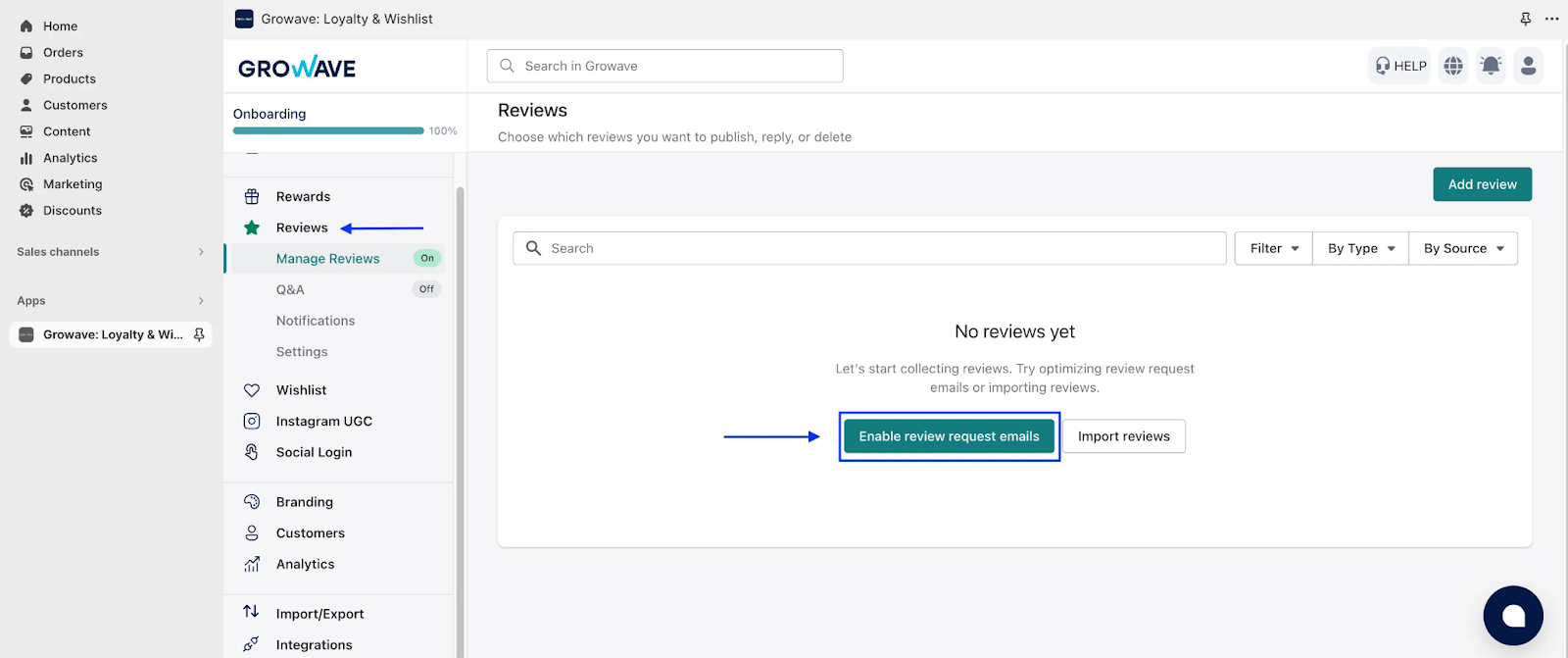The image size is (1568, 658).
Task: Click the 'No reviews yet' message
Action: coord(1014,331)
